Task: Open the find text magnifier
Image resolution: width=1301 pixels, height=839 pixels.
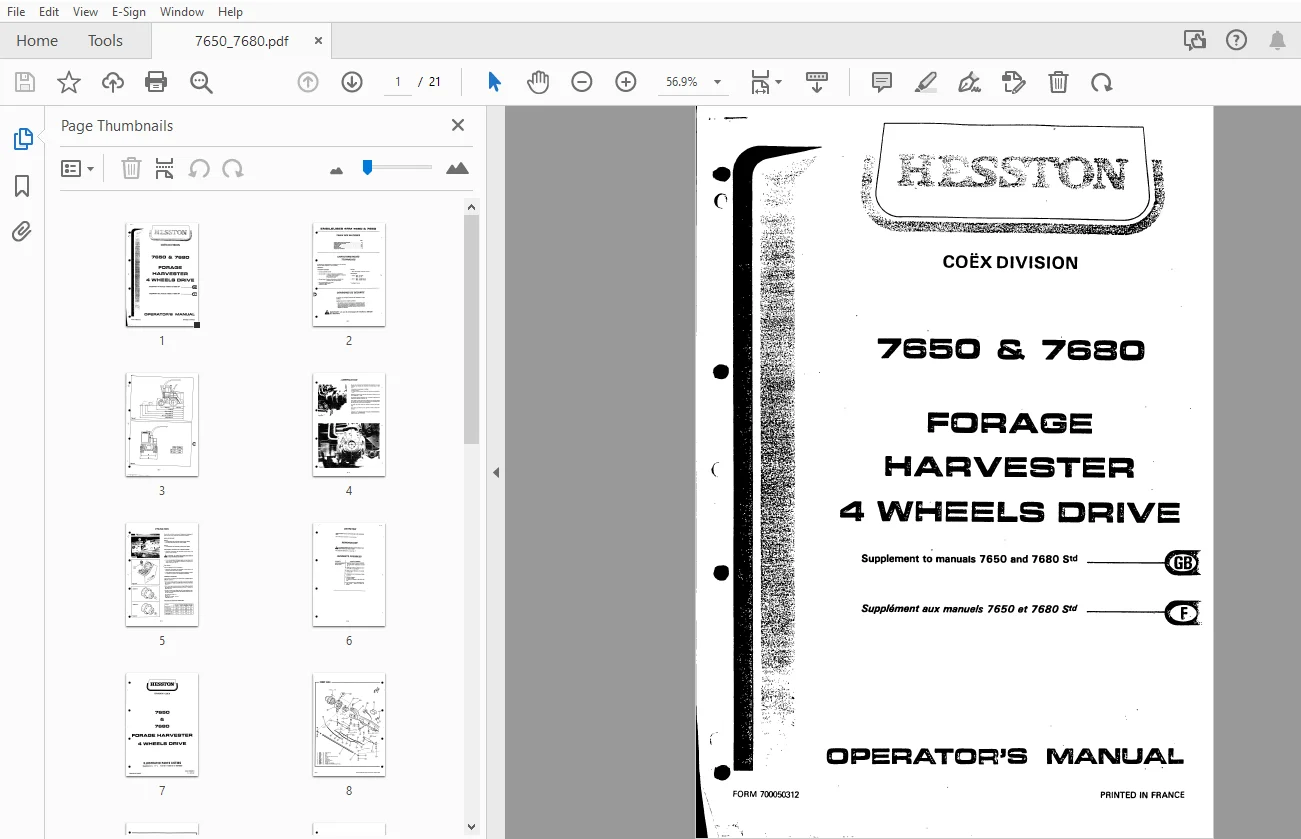Action: click(x=201, y=82)
